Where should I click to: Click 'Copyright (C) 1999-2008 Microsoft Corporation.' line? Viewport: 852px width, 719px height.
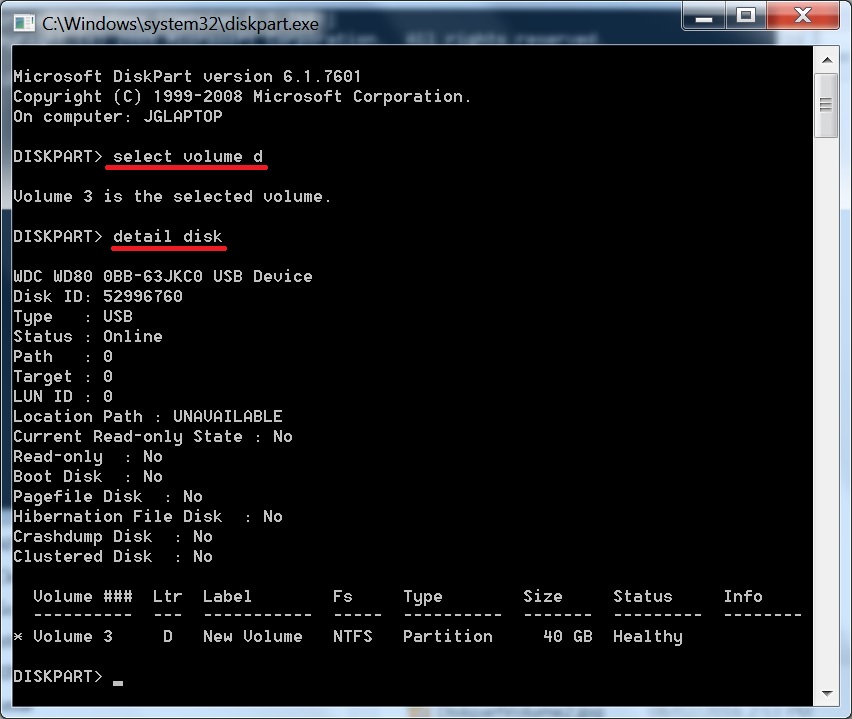(242, 96)
